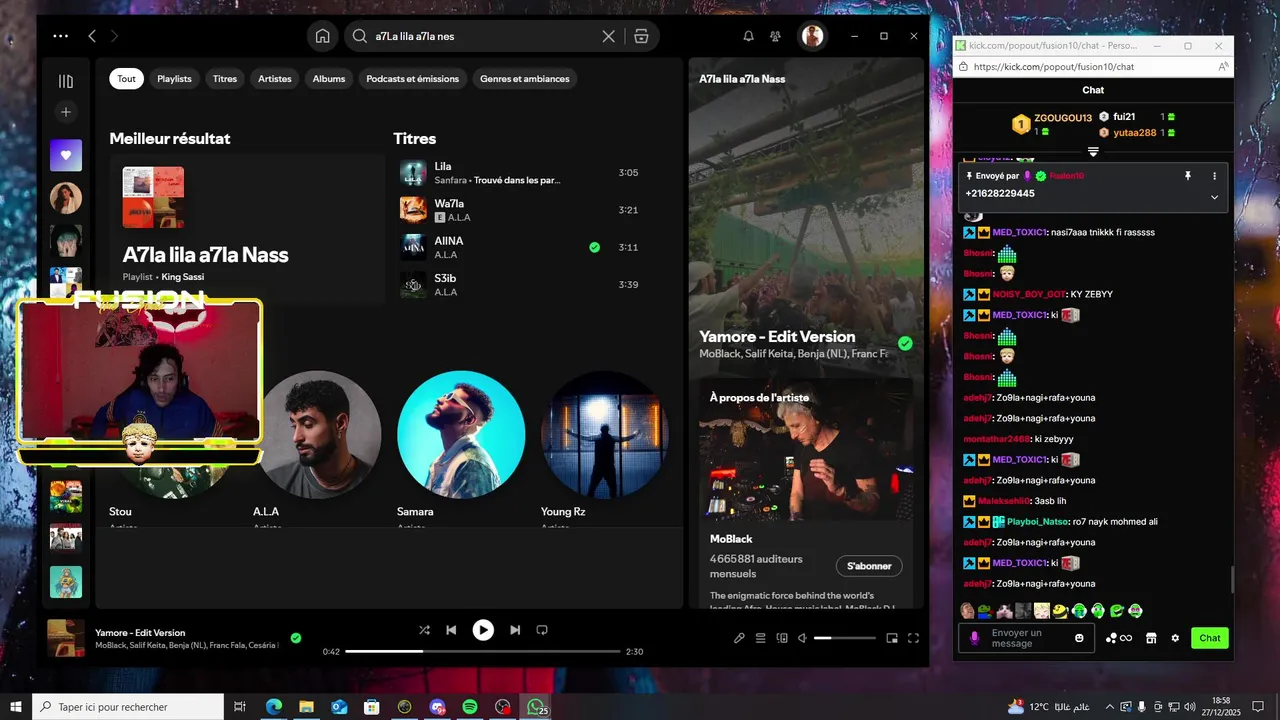The image size is (1280, 720).
Task: Expand the pinned message chevron
Action: (1215, 197)
